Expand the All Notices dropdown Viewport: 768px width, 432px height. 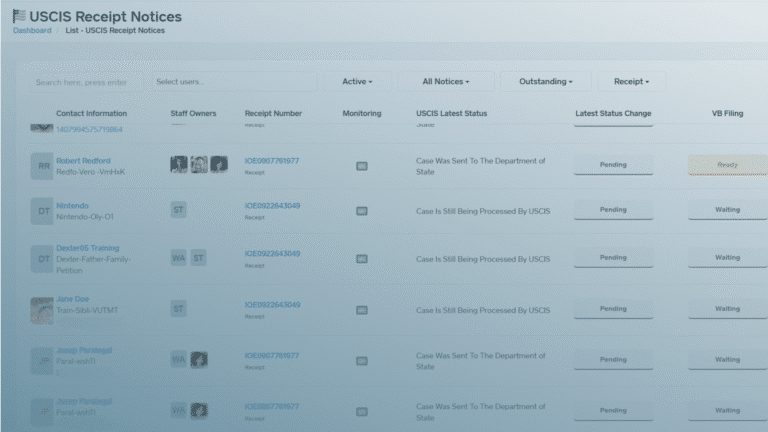point(445,81)
